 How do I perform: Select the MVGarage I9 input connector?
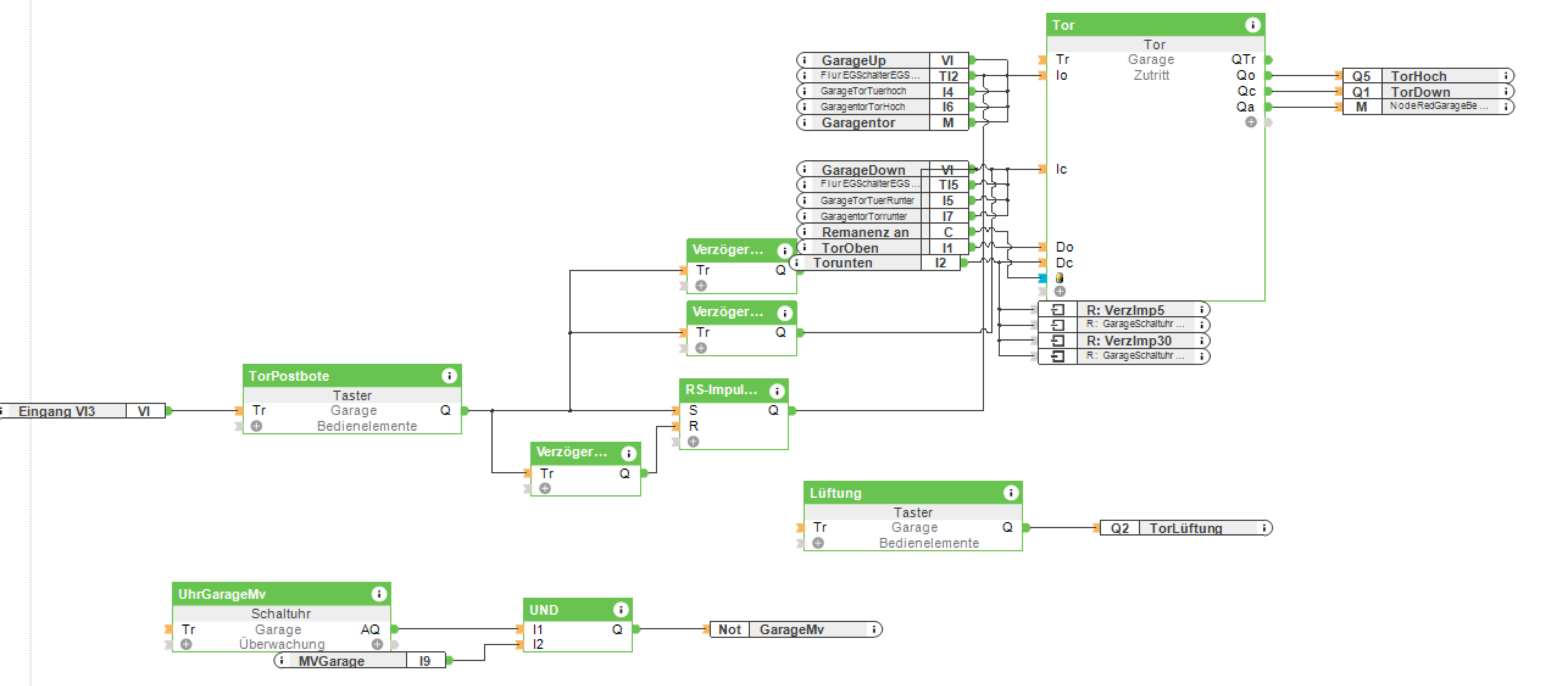[x=331, y=661]
